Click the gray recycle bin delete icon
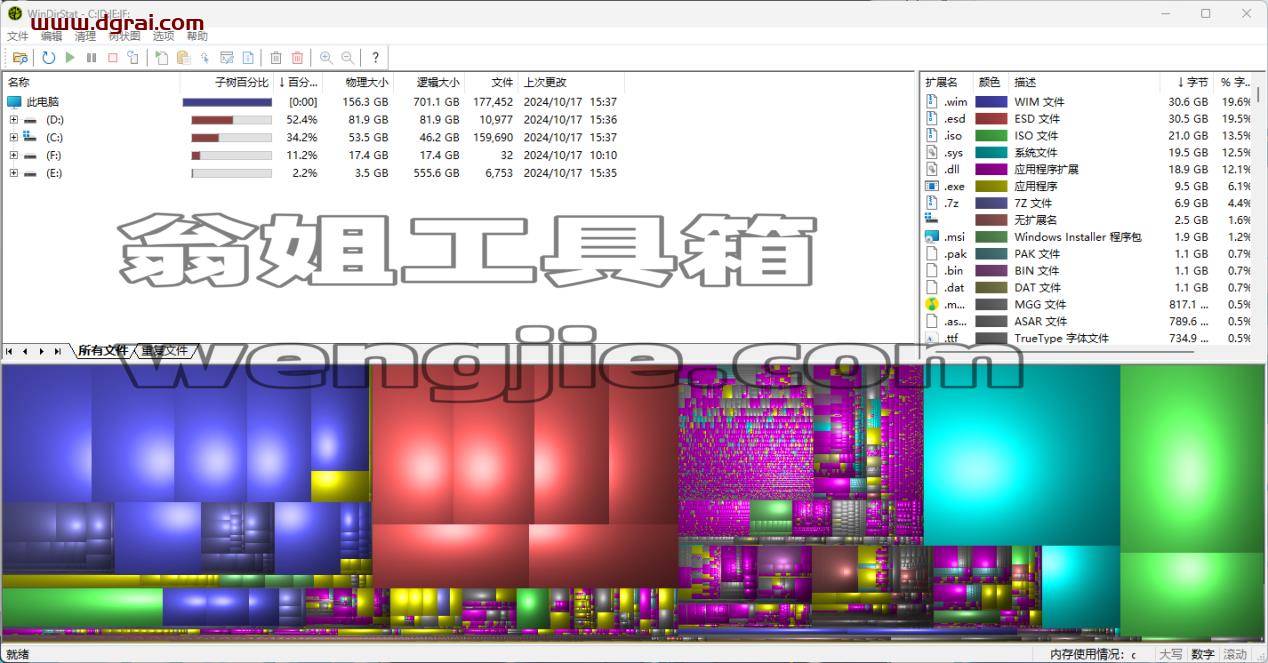Screen dimensions: 1268x663 click(x=276, y=58)
